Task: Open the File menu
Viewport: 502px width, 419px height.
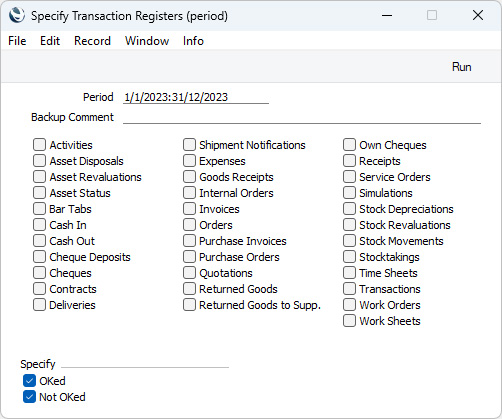Action: [x=17, y=41]
